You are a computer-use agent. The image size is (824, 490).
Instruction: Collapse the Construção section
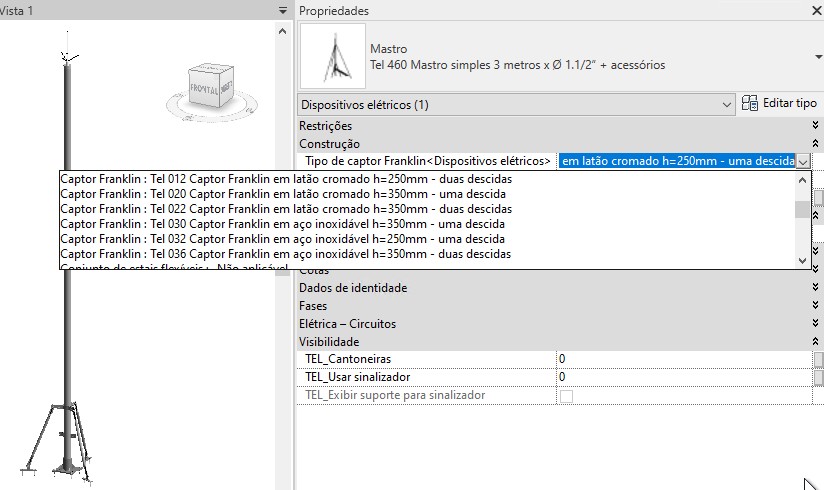[815, 143]
